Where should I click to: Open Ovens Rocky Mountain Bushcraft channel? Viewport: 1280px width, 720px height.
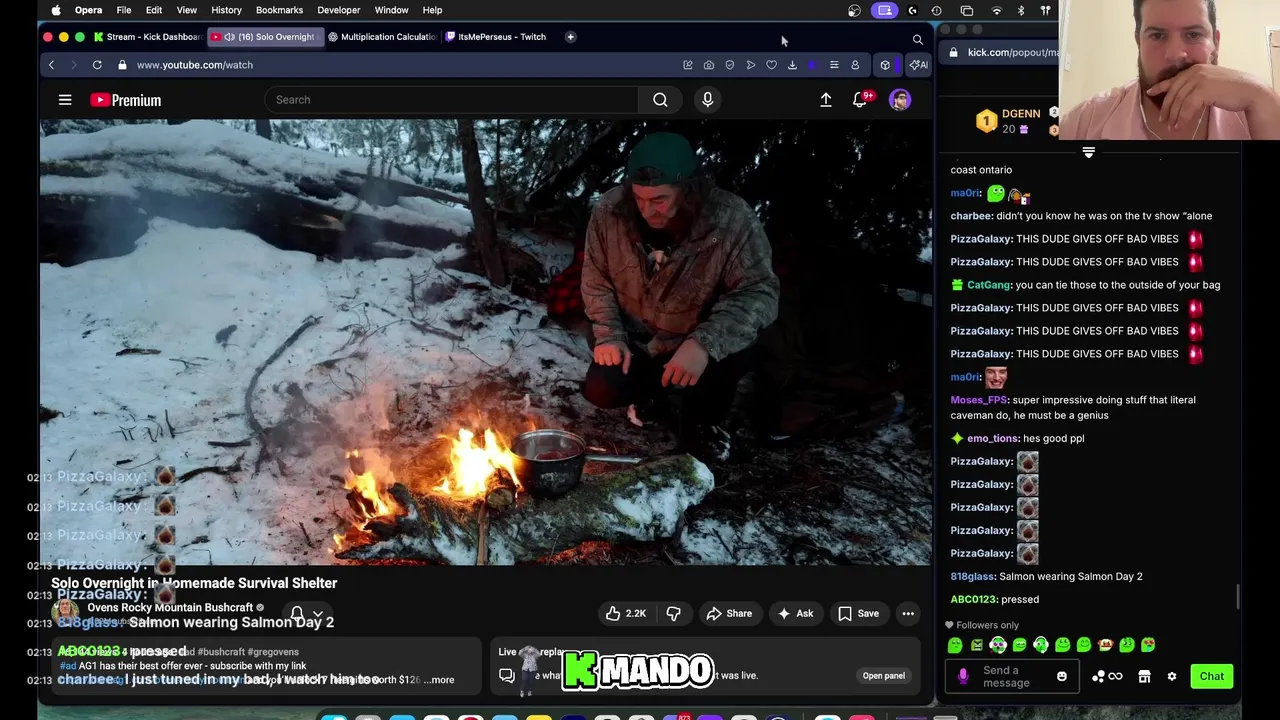click(x=170, y=608)
